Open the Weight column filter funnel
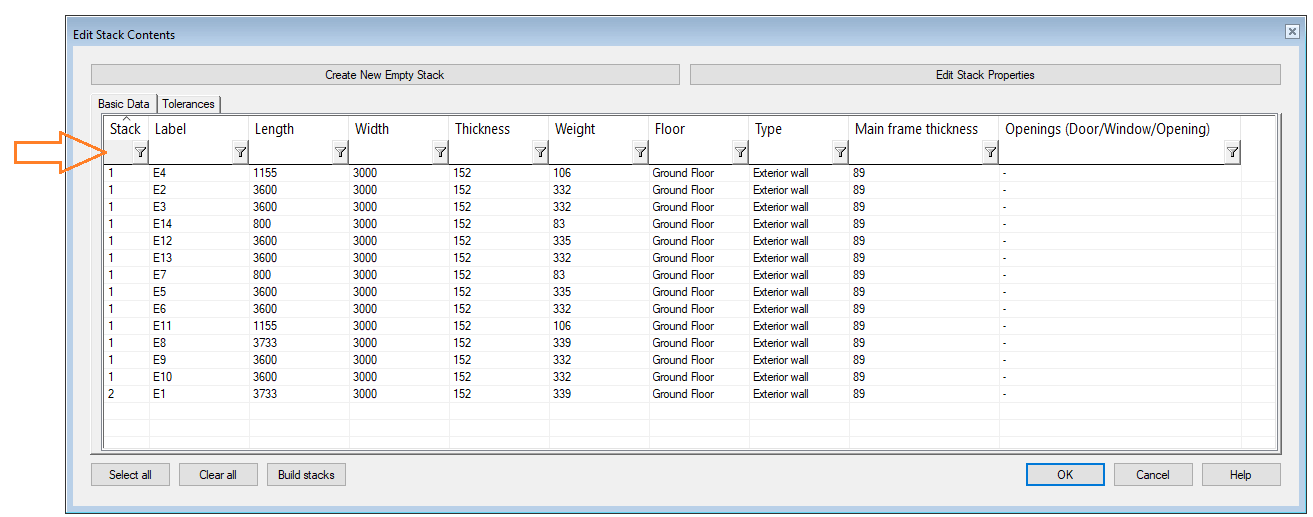Screen dimensions: 1313x517 coord(640,152)
